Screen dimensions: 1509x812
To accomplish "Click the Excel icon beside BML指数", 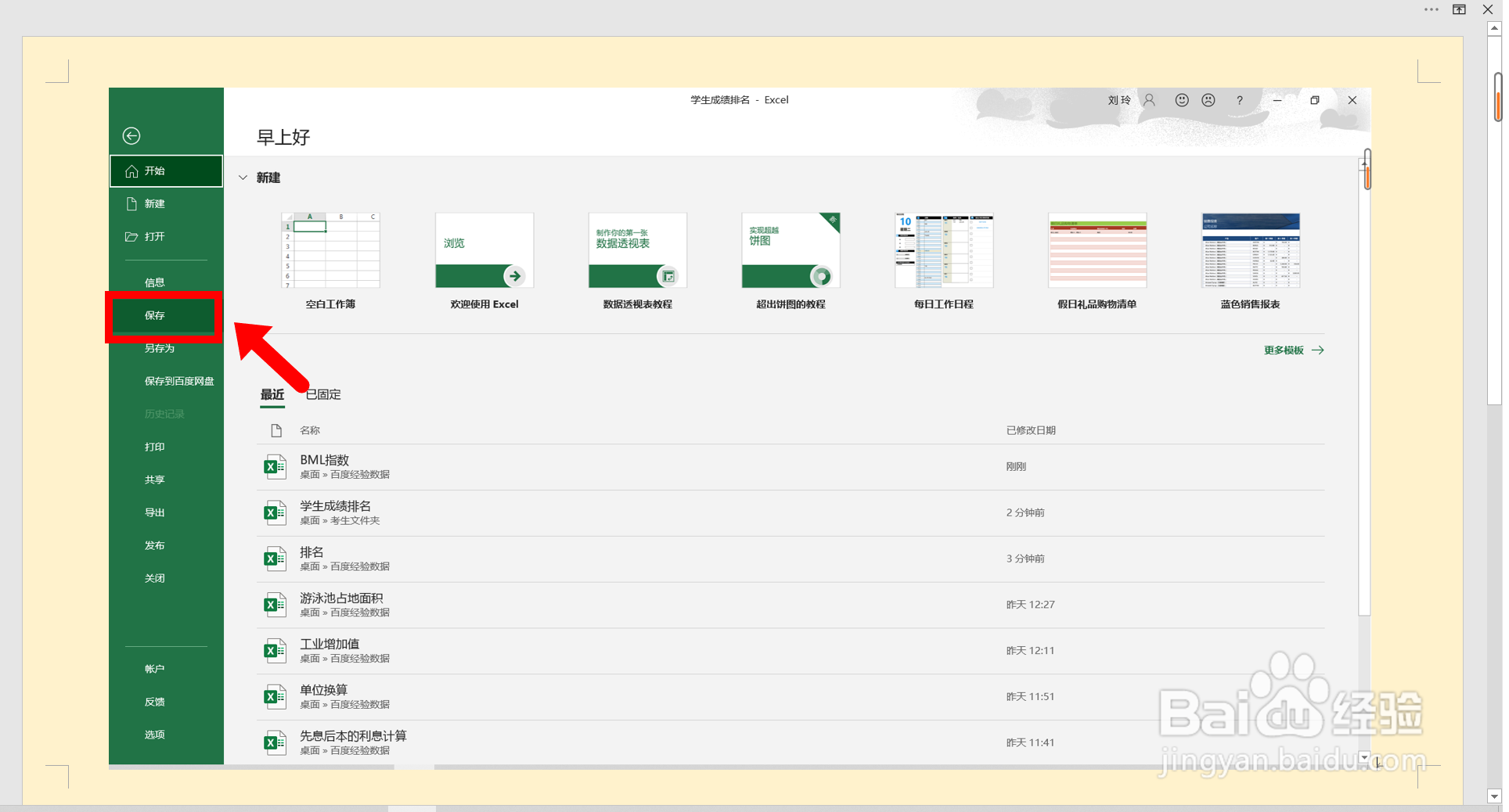I will pos(275,467).
